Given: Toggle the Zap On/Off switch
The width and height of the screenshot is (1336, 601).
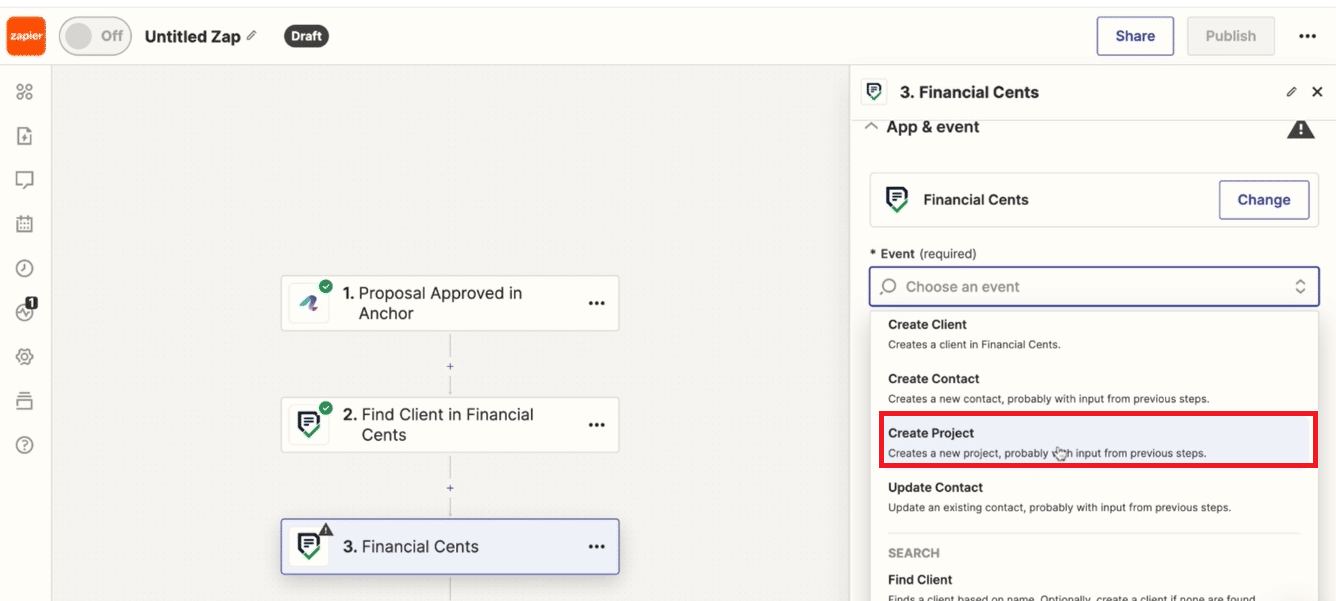Looking at the screenshot, I should [x=95, y=36].
